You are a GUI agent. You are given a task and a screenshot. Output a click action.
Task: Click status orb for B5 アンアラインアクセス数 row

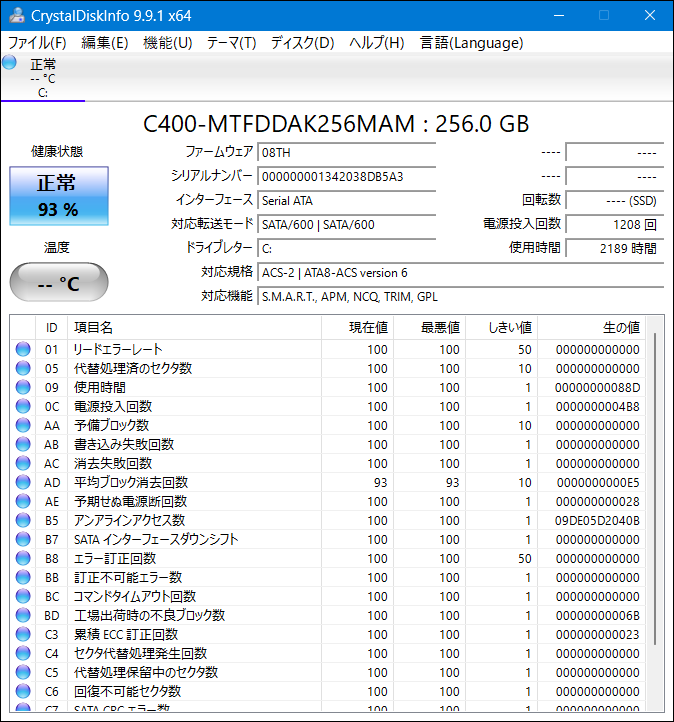tap(23, 520)
